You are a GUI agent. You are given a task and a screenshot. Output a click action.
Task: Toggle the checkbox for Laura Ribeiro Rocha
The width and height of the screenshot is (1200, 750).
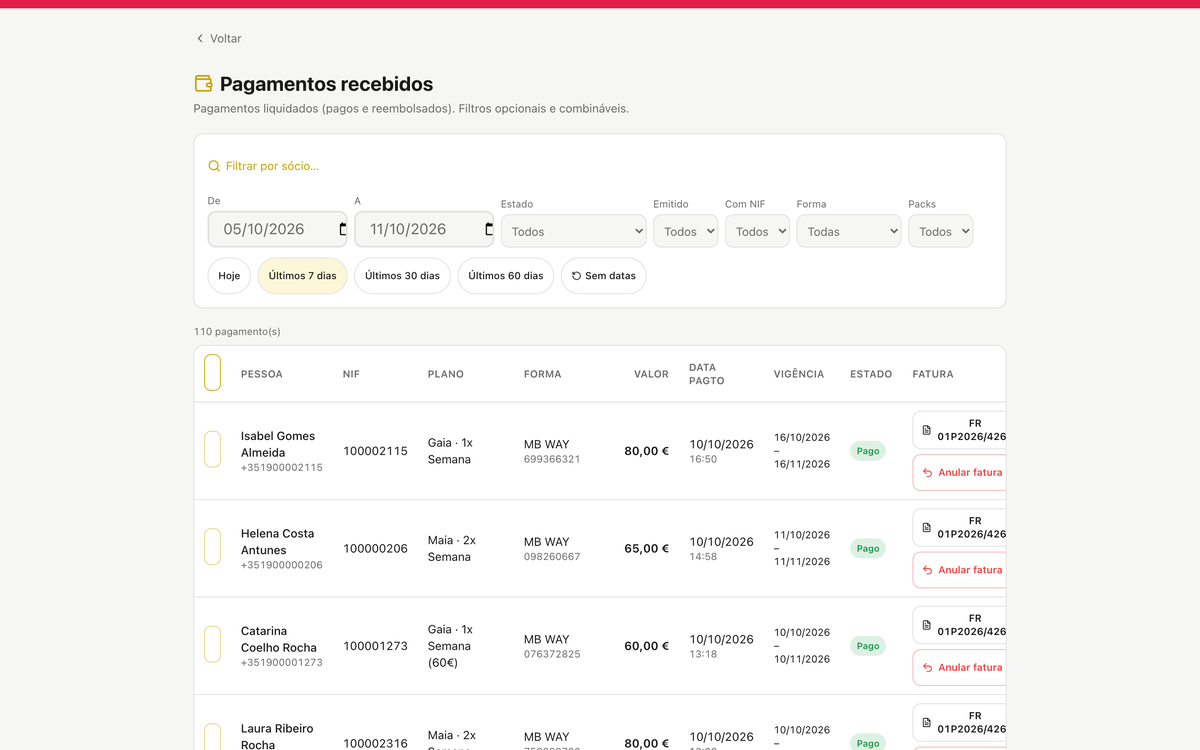pos(212,737)
